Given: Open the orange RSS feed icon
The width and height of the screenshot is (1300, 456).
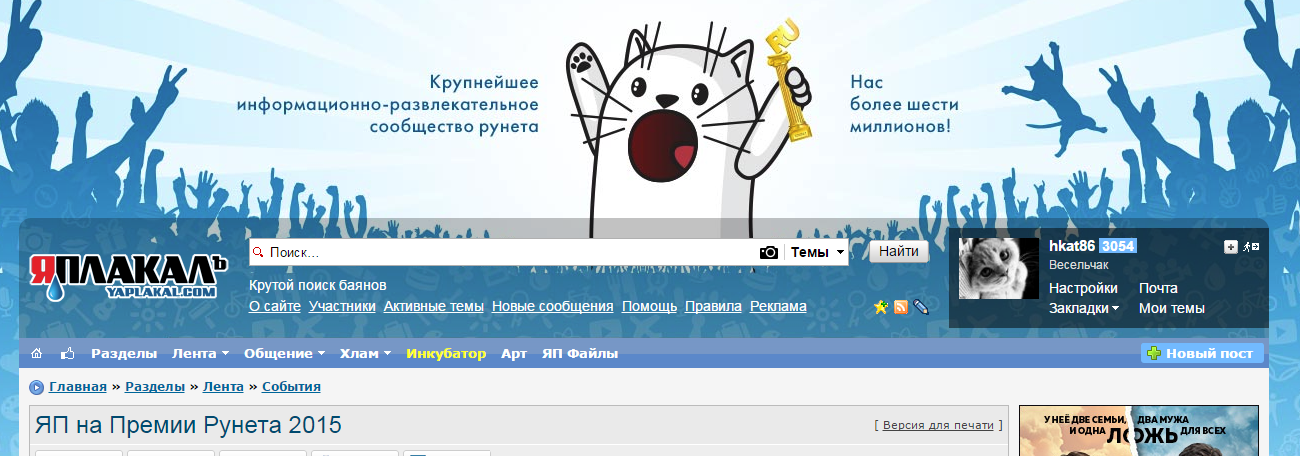Looking at the screenshot, I should tap(900, 307).
